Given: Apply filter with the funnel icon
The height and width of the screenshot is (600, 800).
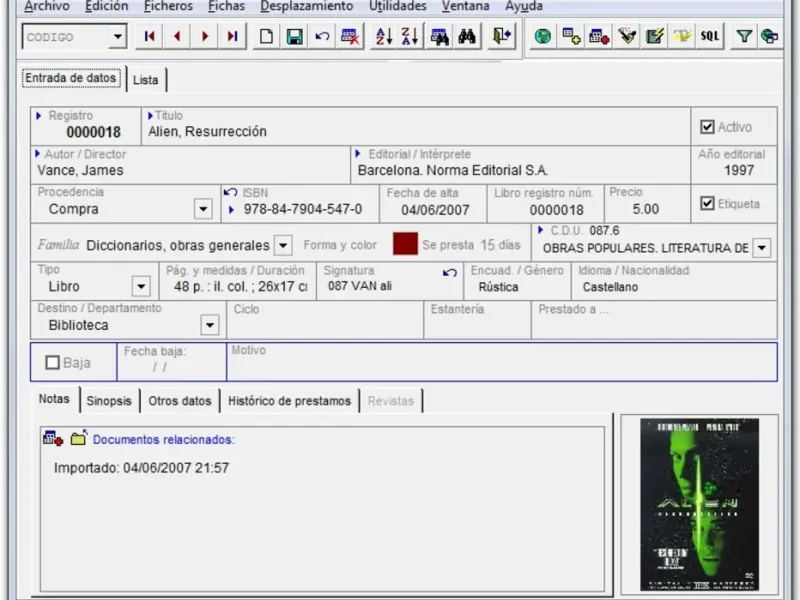Looking at the screenshot, I should (744, 36).
